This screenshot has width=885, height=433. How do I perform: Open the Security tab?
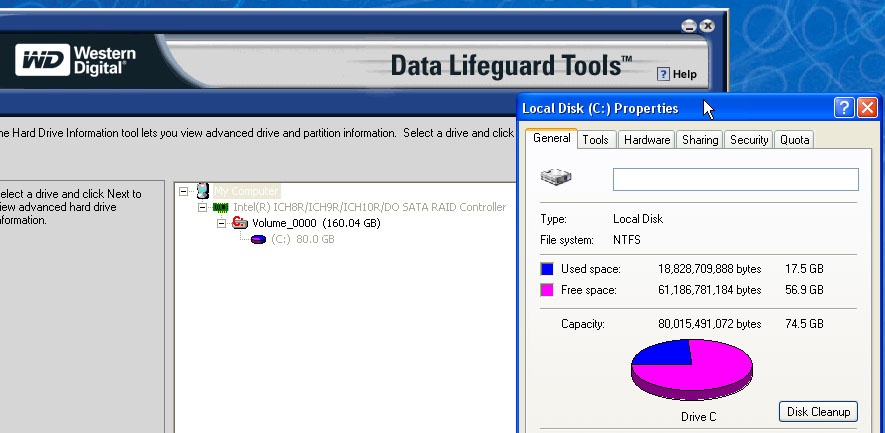coord(749,140)
